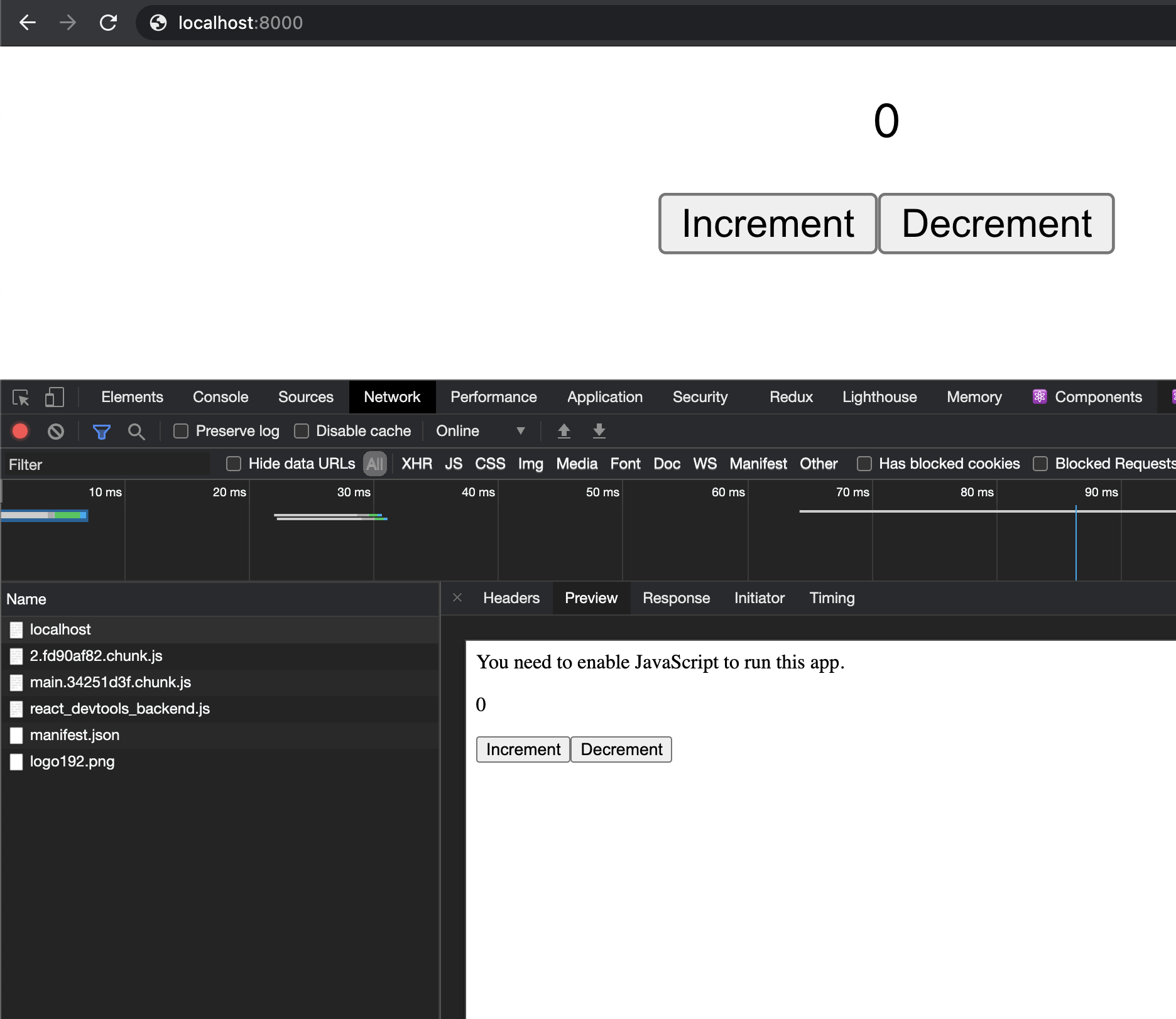Click file icon beside manifest.json
This screenshot has width=1176, height=1019.
tap(16, 736)
